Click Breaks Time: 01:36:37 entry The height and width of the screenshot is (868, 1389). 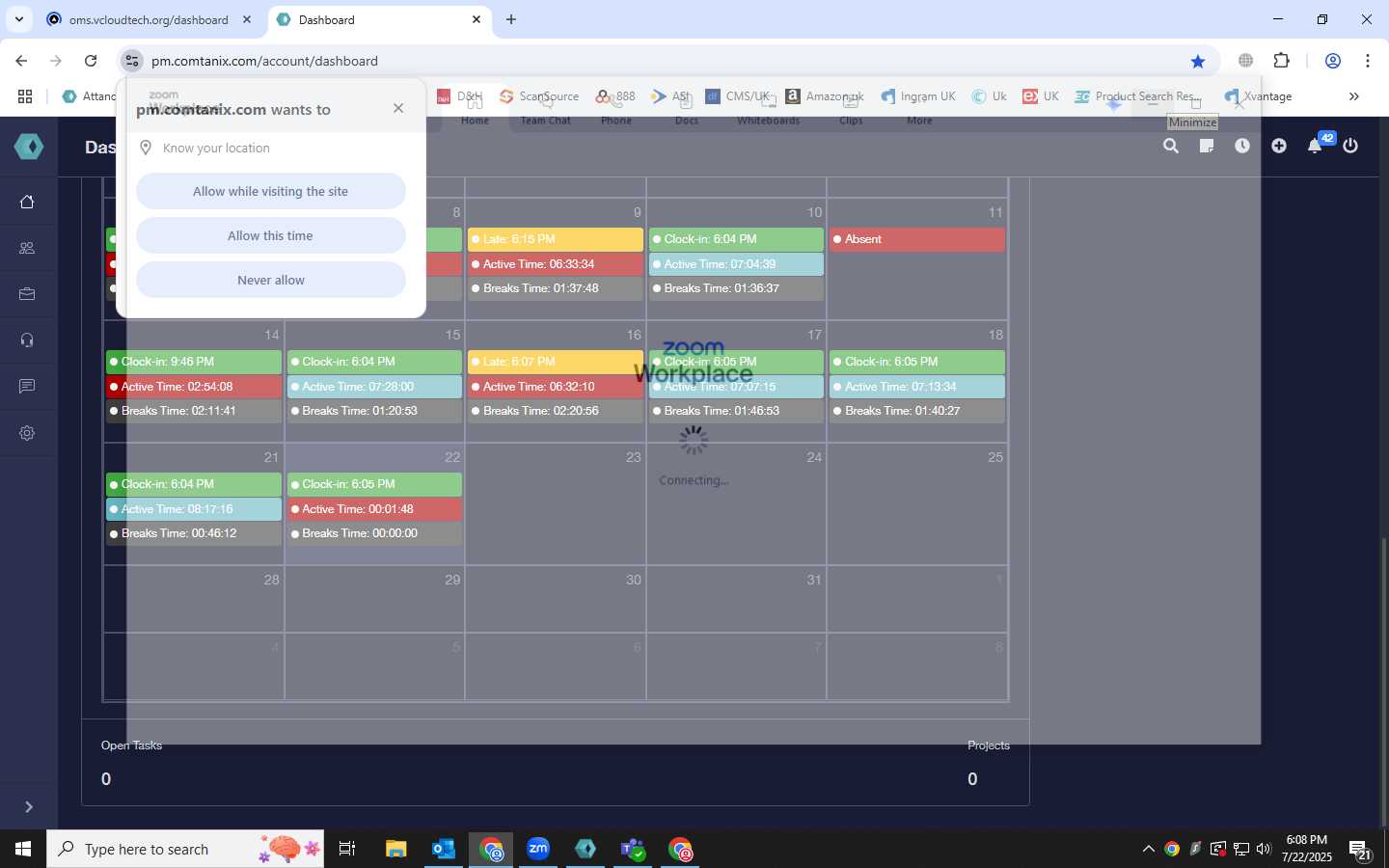736,288
